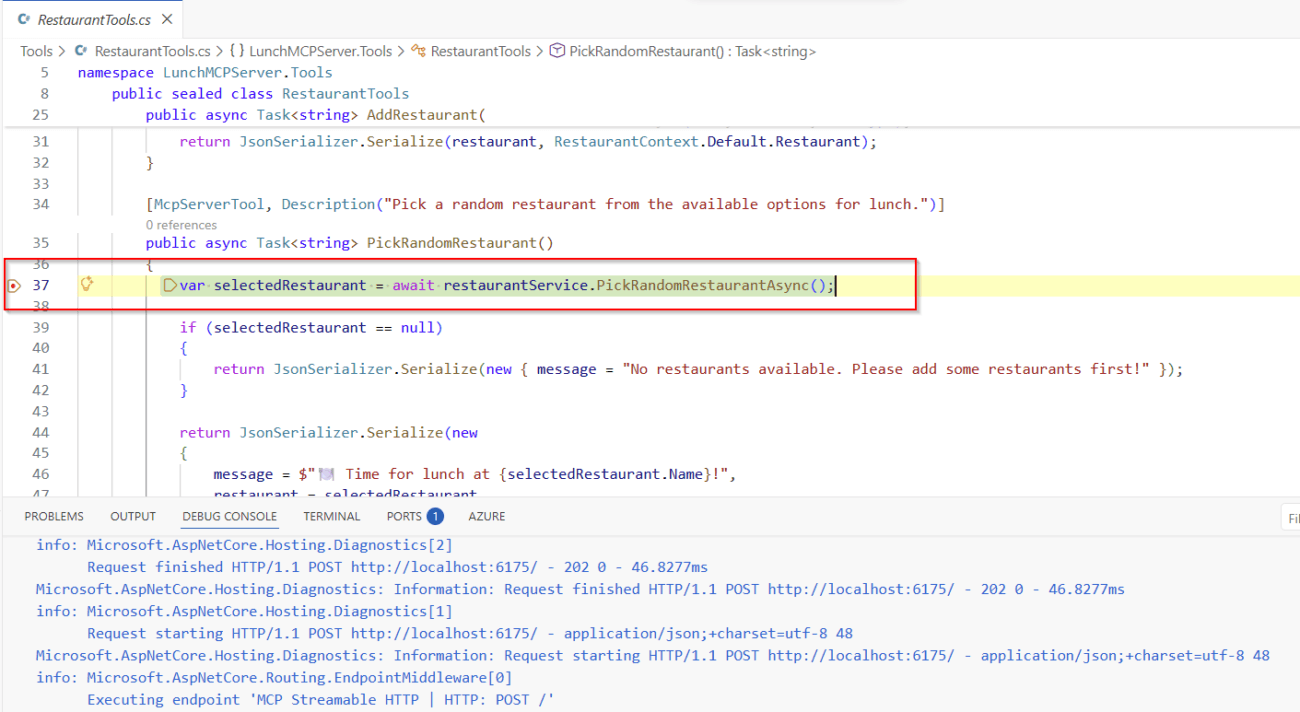
Task: Click the lightbulb code action icon on line 37
Action: pyautogui.click(x=87, y=285)
